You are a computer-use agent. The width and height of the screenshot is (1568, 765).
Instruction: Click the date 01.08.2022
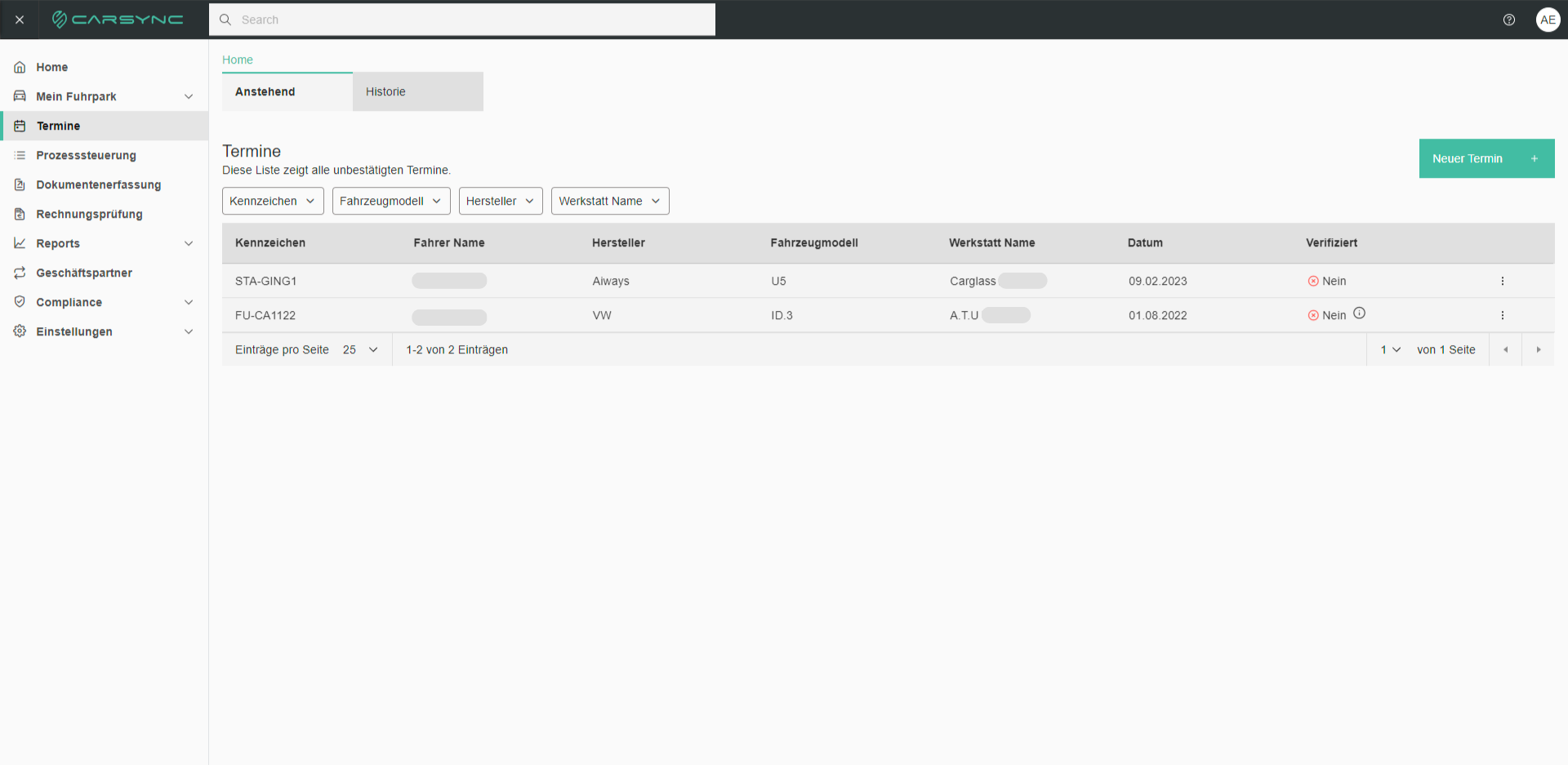pos(1158,315)
